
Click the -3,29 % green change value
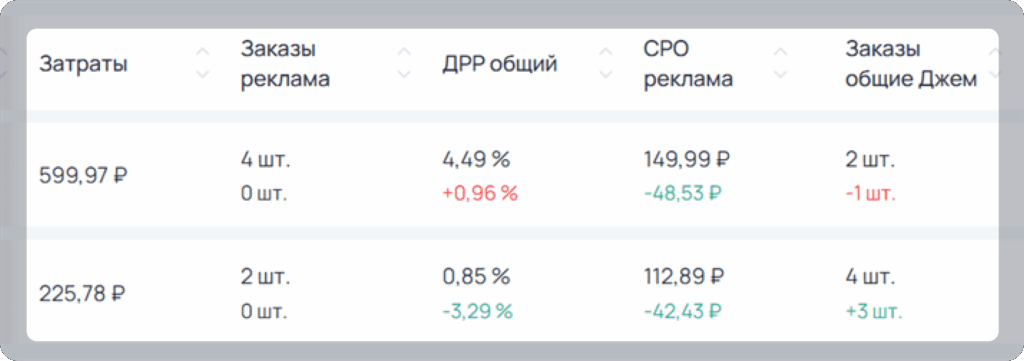pyautogui.click(x=477, y=312)
